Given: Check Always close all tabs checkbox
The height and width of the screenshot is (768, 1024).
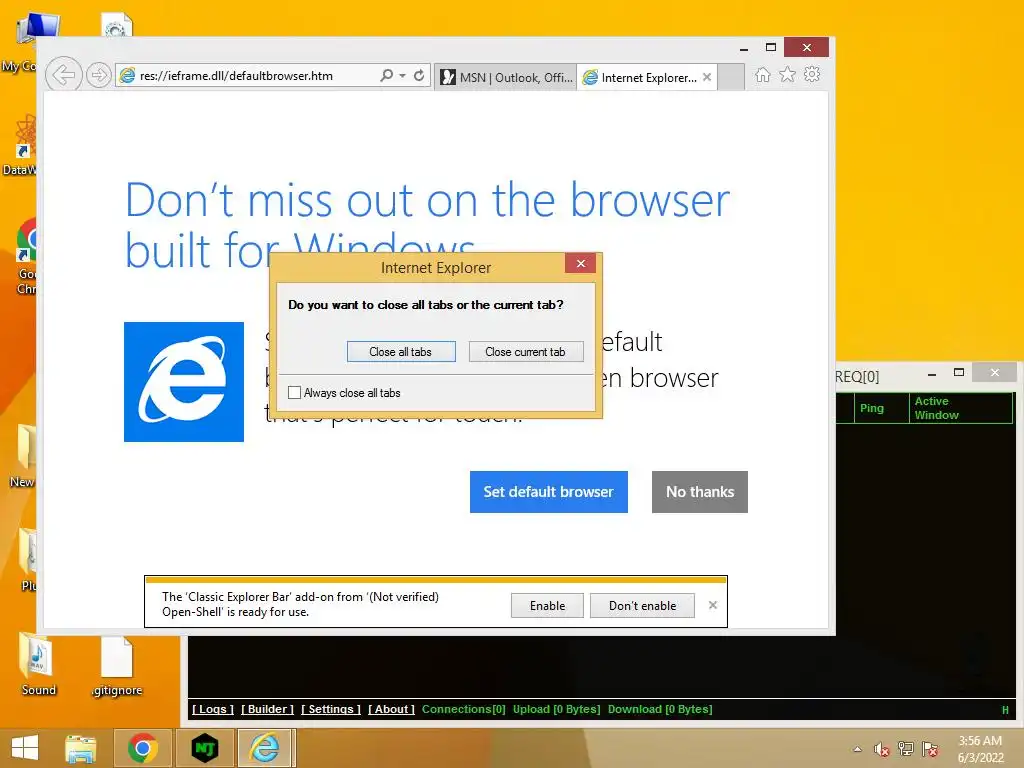Looking at the screenshot, I should (x=295, y=392).
